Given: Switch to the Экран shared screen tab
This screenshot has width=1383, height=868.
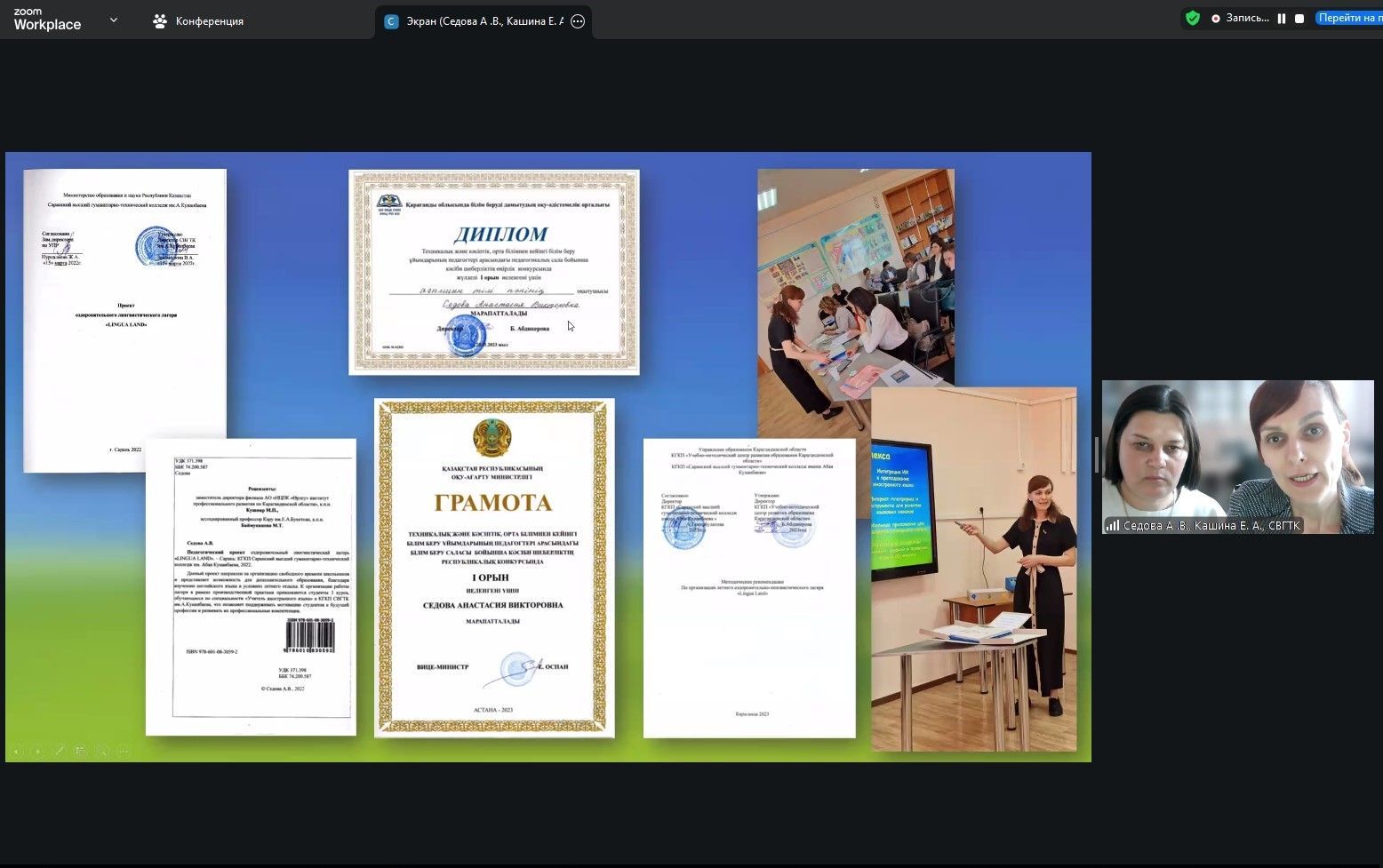Looking at the screenshot, I should pyautogui.click(x=476, y=21).
